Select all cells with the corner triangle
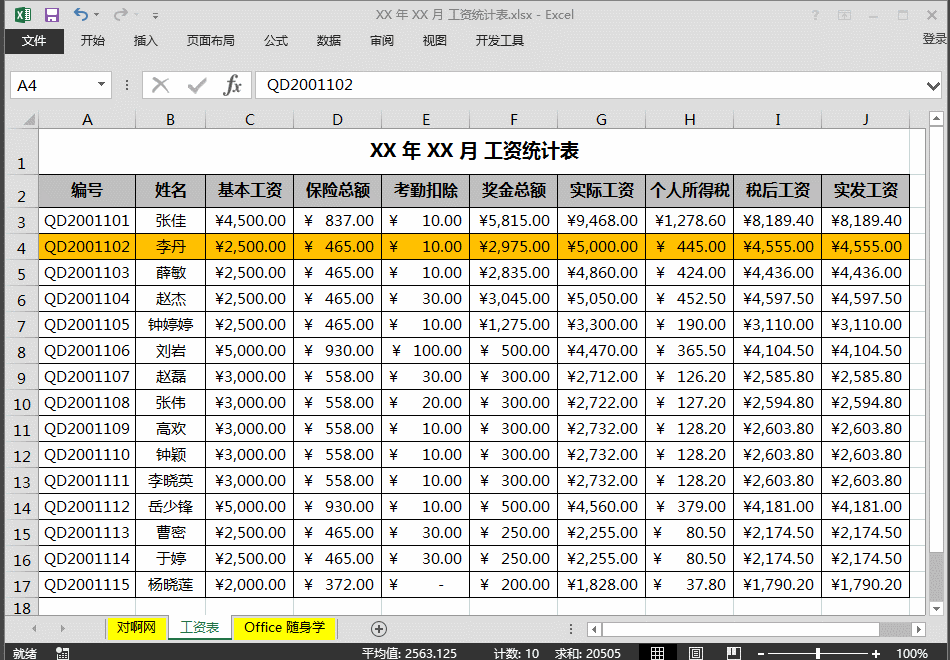The image size is (950, 660). [x=28, y=119]
